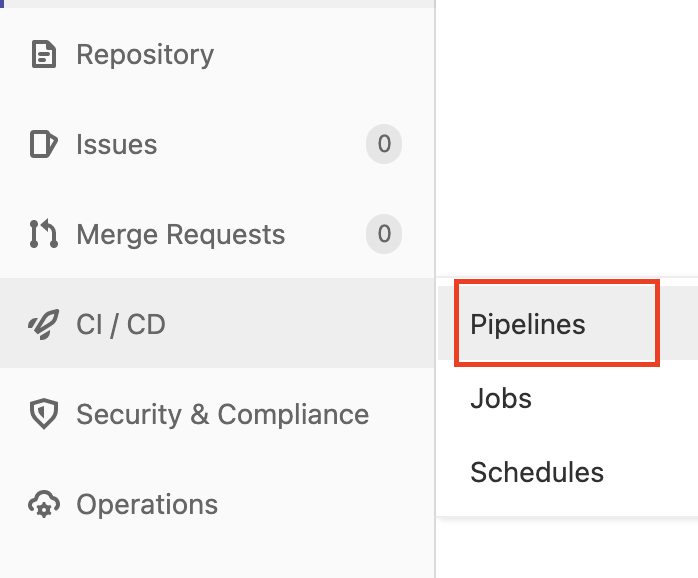Screen dimensions: 698x578
Task: Select the Operations sidebar text label
Action: [147, 505]
